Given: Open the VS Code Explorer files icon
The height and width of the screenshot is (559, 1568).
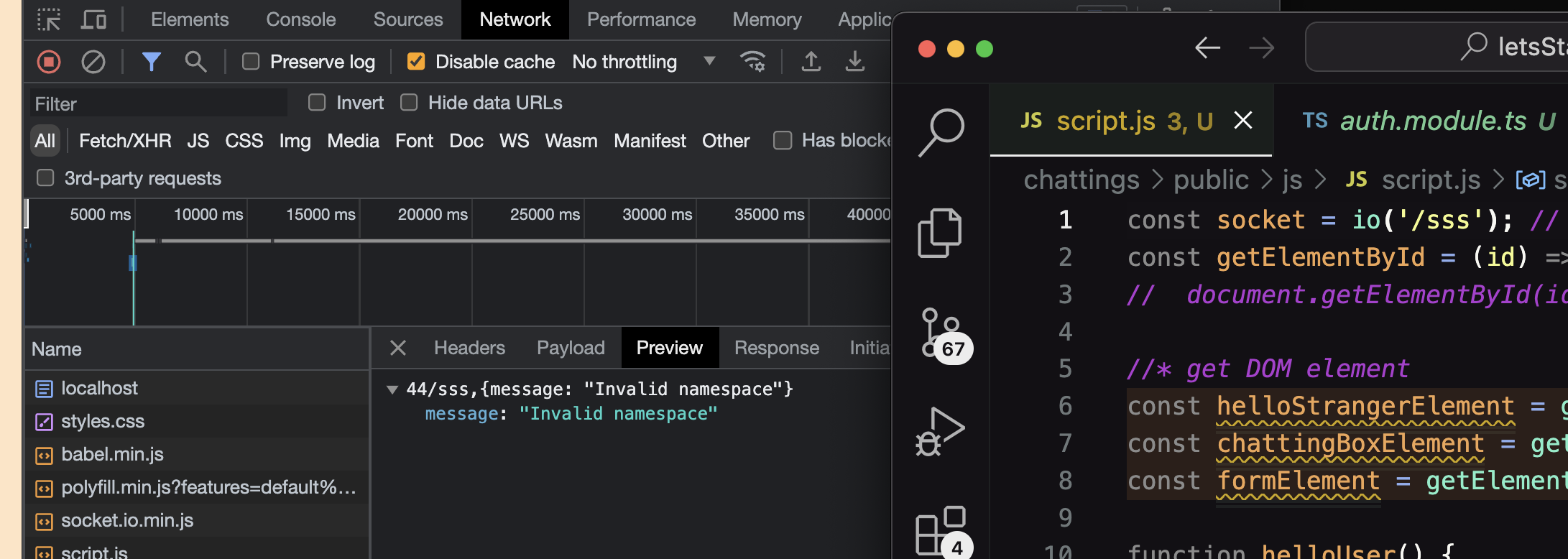Looking at the screenshot, I should [x=940, y=233].
